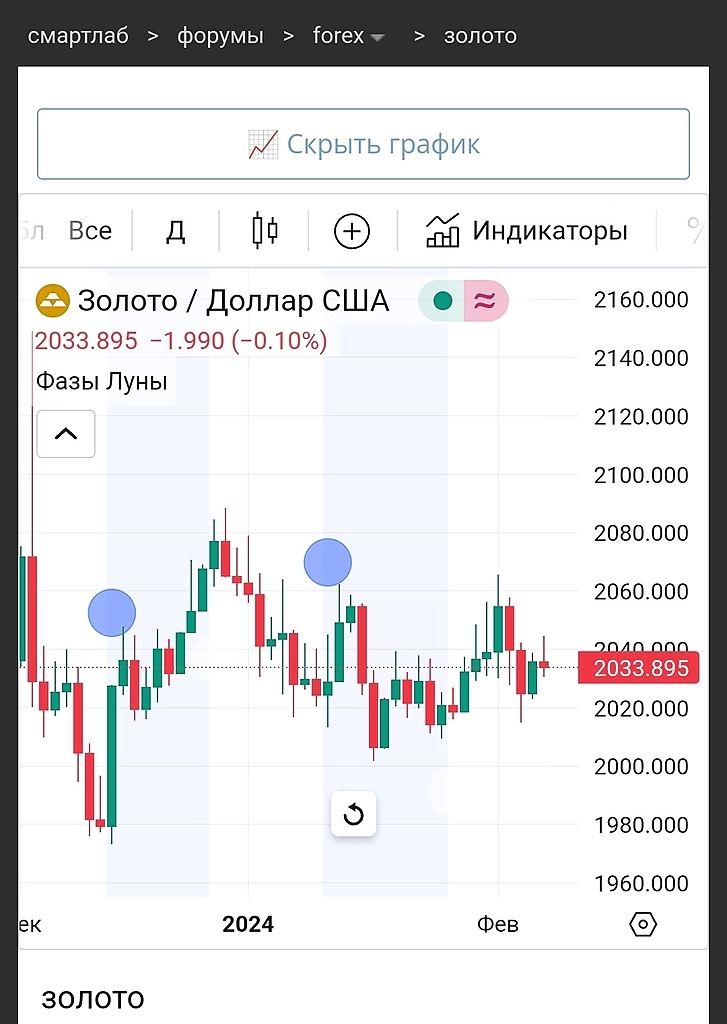Open the candlestick chart style selector
This screenshot has height=1024, width=727.
(x=265, y=231)
